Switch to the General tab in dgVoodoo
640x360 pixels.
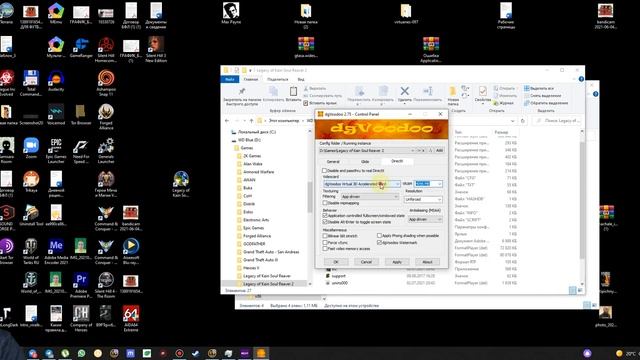pyautogui.click(x=333, y=162)
